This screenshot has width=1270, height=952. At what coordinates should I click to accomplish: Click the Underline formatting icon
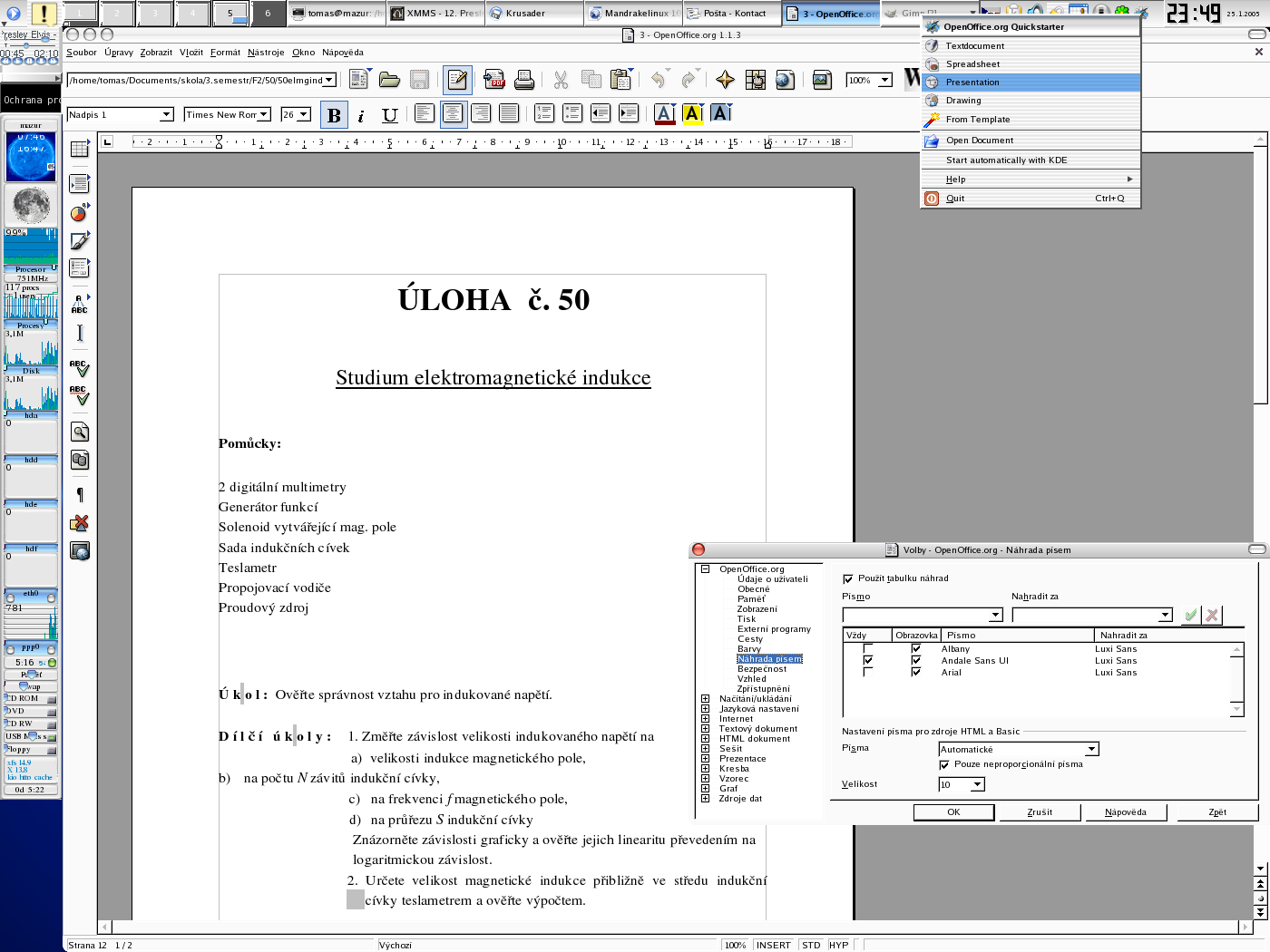coord(390,115)
